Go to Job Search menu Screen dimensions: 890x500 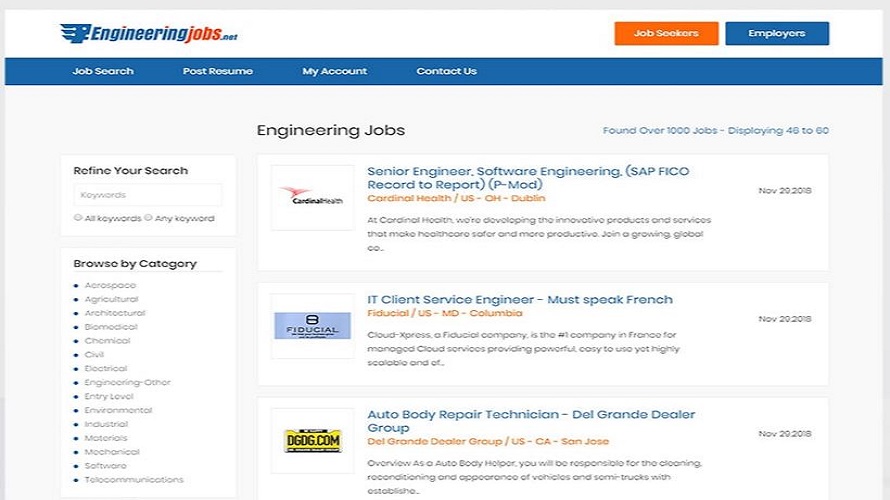103,72
